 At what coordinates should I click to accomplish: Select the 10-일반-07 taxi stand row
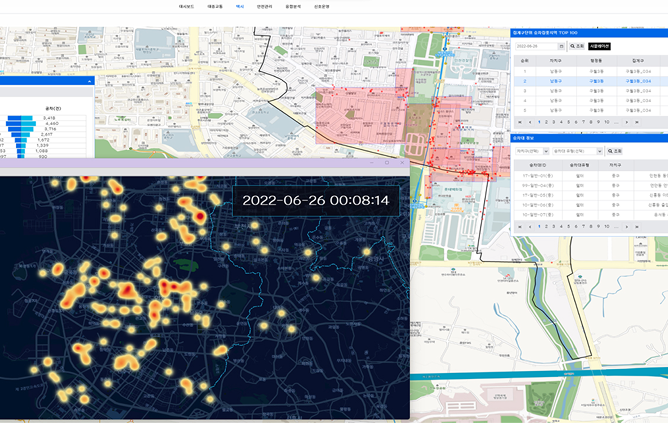(x=590, y=215)
